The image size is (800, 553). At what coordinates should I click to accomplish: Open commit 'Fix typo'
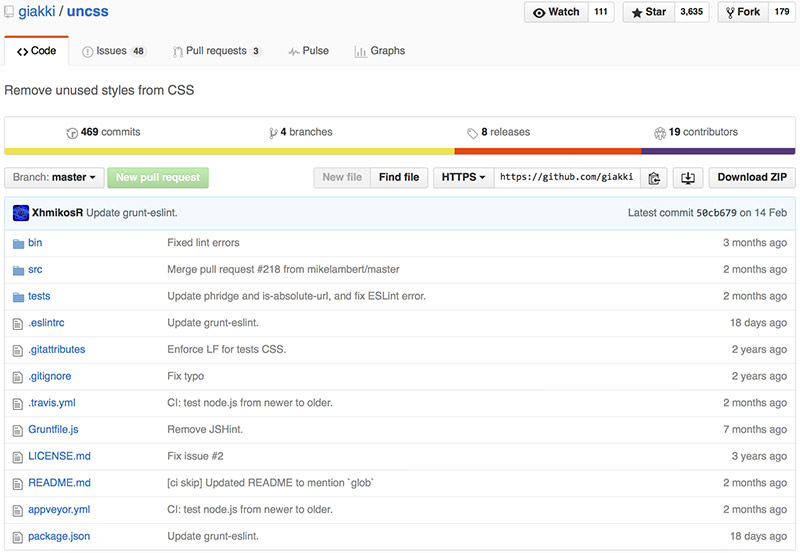click(x=185, y=376)
